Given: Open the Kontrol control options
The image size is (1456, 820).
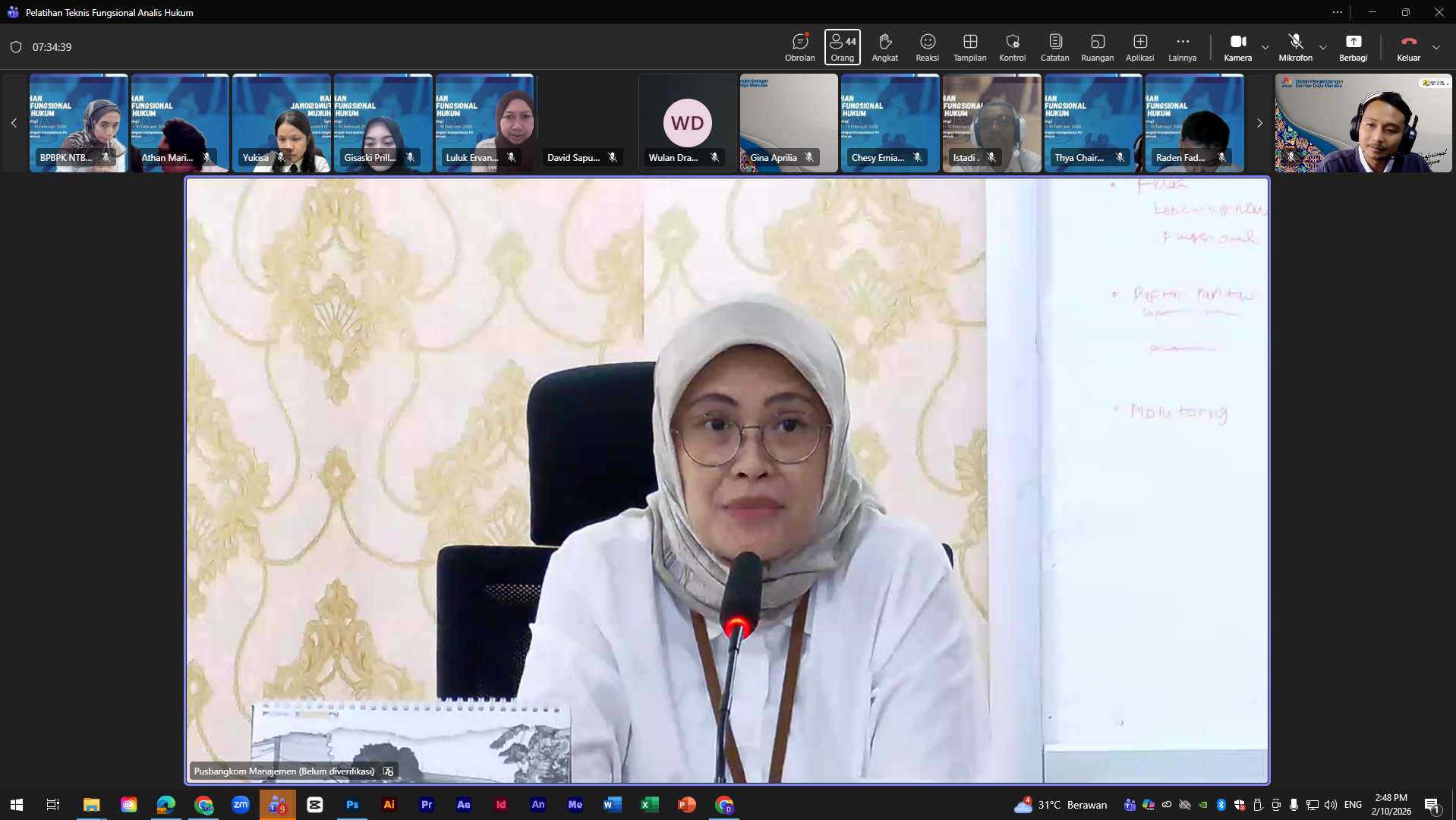Looking at the screenshot, I should (x=1012, y=47).
